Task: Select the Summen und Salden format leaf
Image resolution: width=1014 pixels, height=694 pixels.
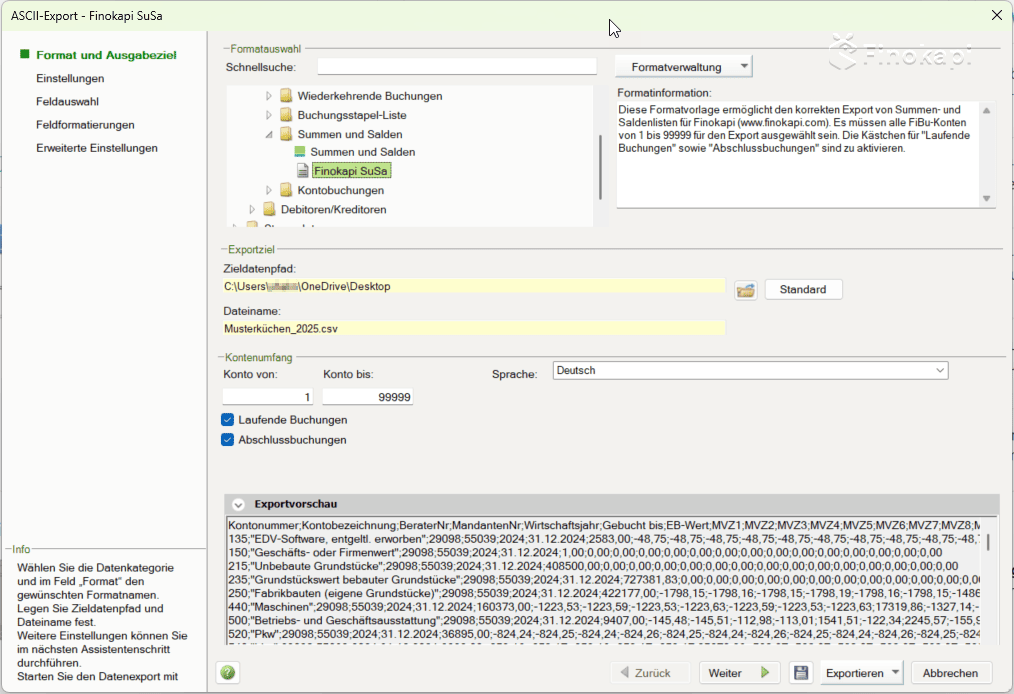Action: coord(363,152)
